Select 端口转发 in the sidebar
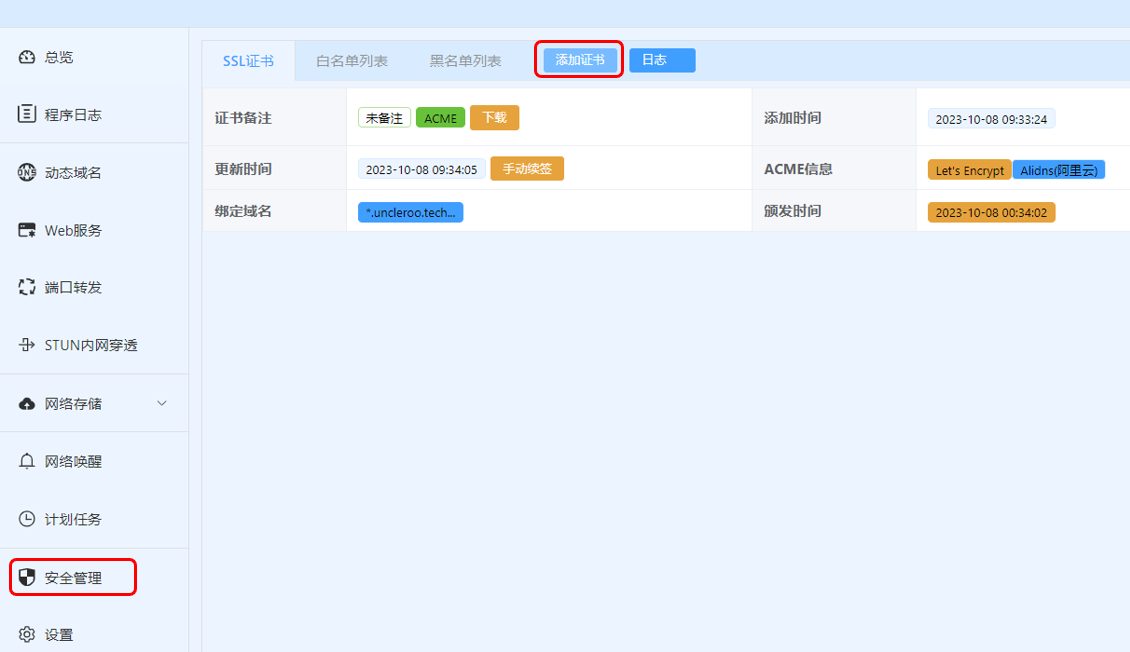Image resolution: width=1130 pixels, height=652 pixels. point(73,287)
